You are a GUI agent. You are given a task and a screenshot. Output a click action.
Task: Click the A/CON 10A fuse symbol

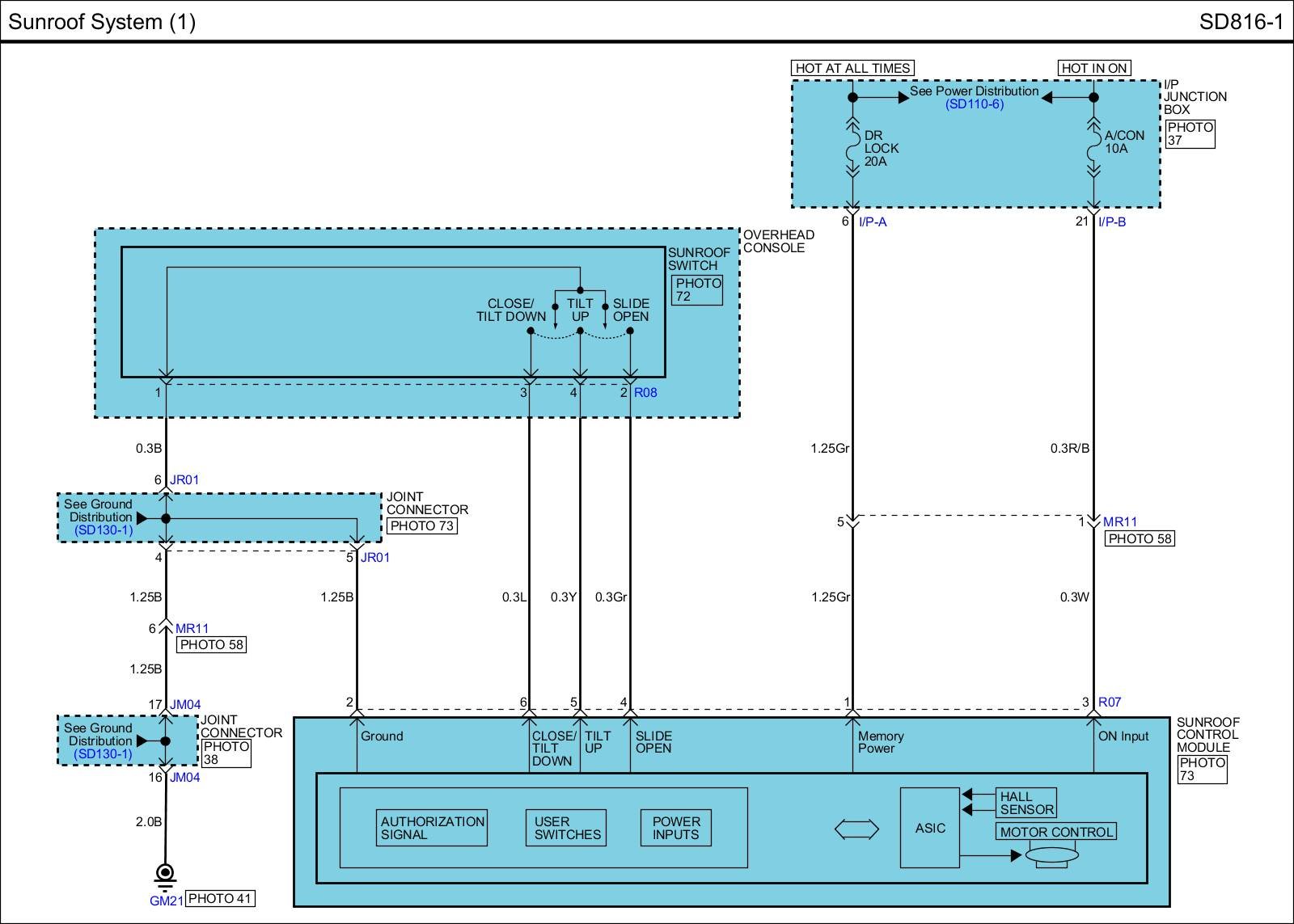click(1093, 150)
